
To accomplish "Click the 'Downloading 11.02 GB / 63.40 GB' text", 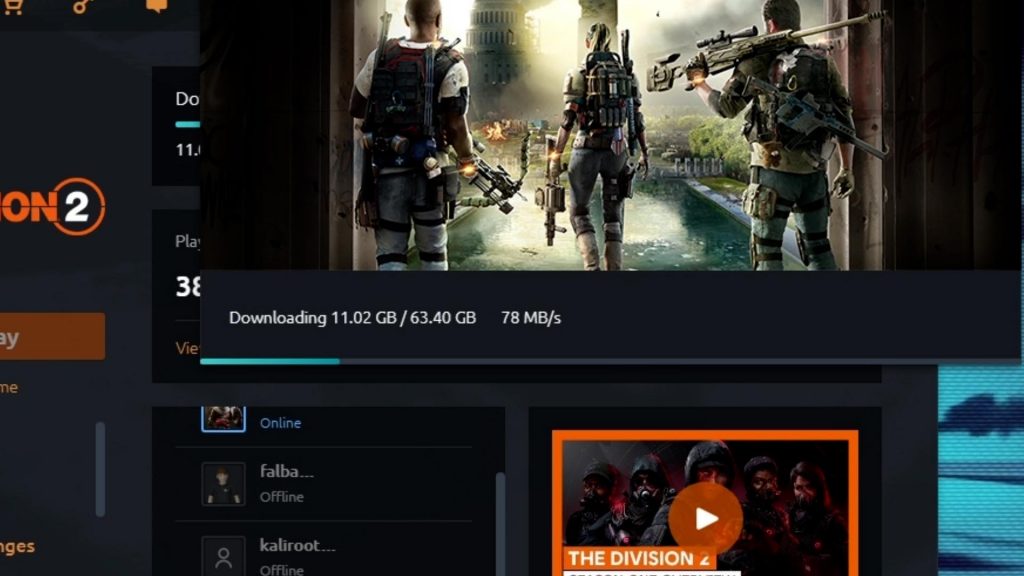I will click(x=352, y=318).
